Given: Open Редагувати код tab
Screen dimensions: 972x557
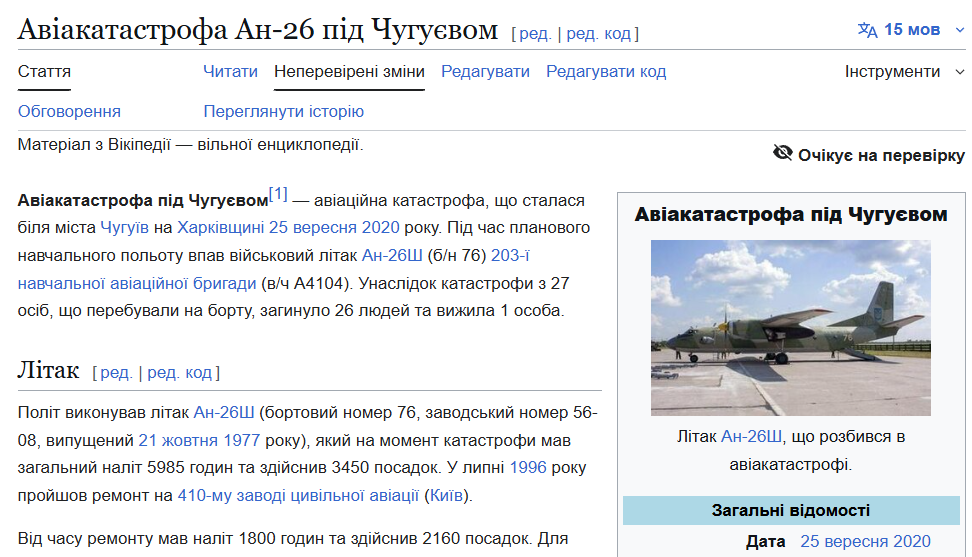Looking at the screenshot, I should [605, 72].
